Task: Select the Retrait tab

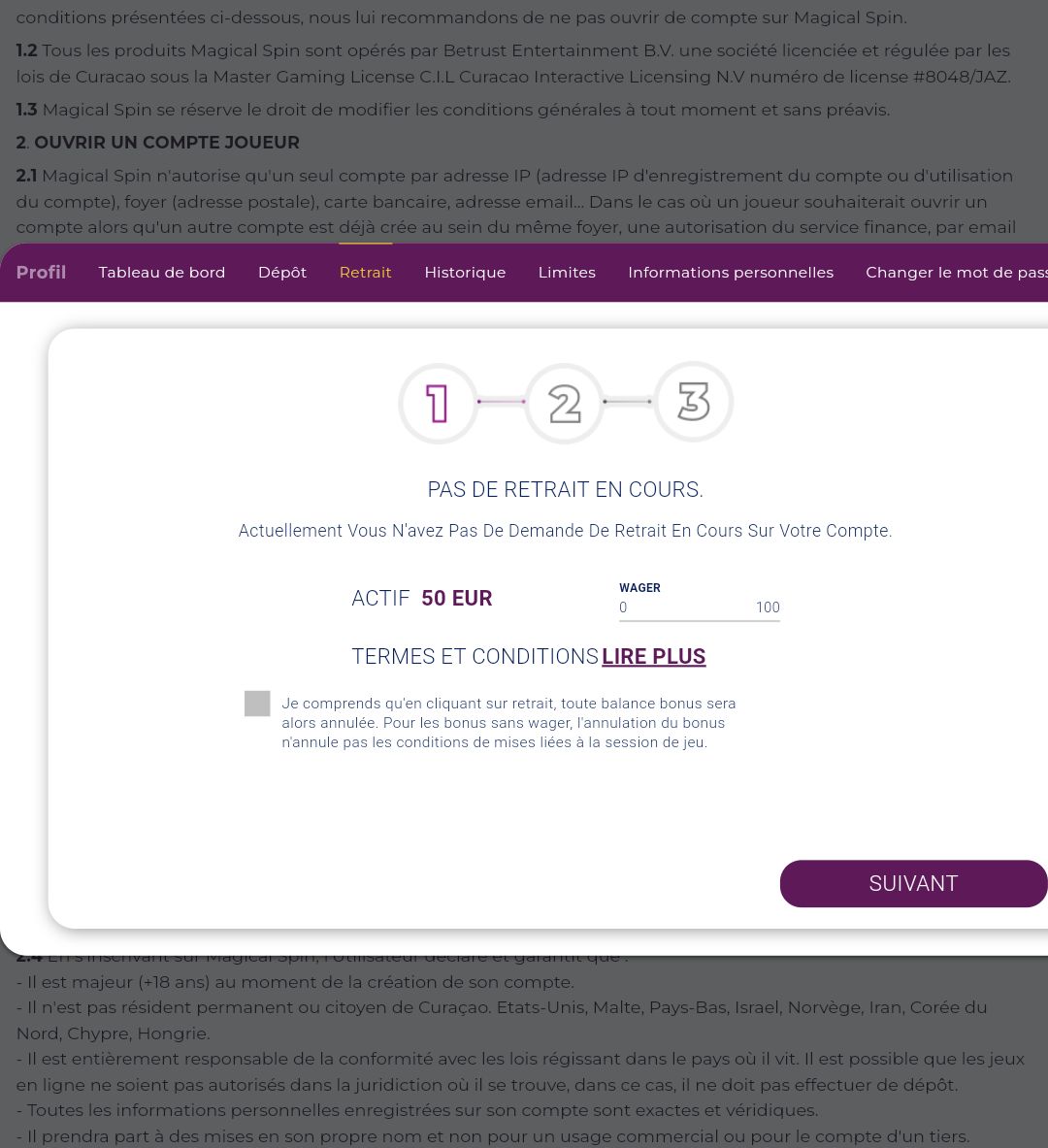Action: coord(366,273)
